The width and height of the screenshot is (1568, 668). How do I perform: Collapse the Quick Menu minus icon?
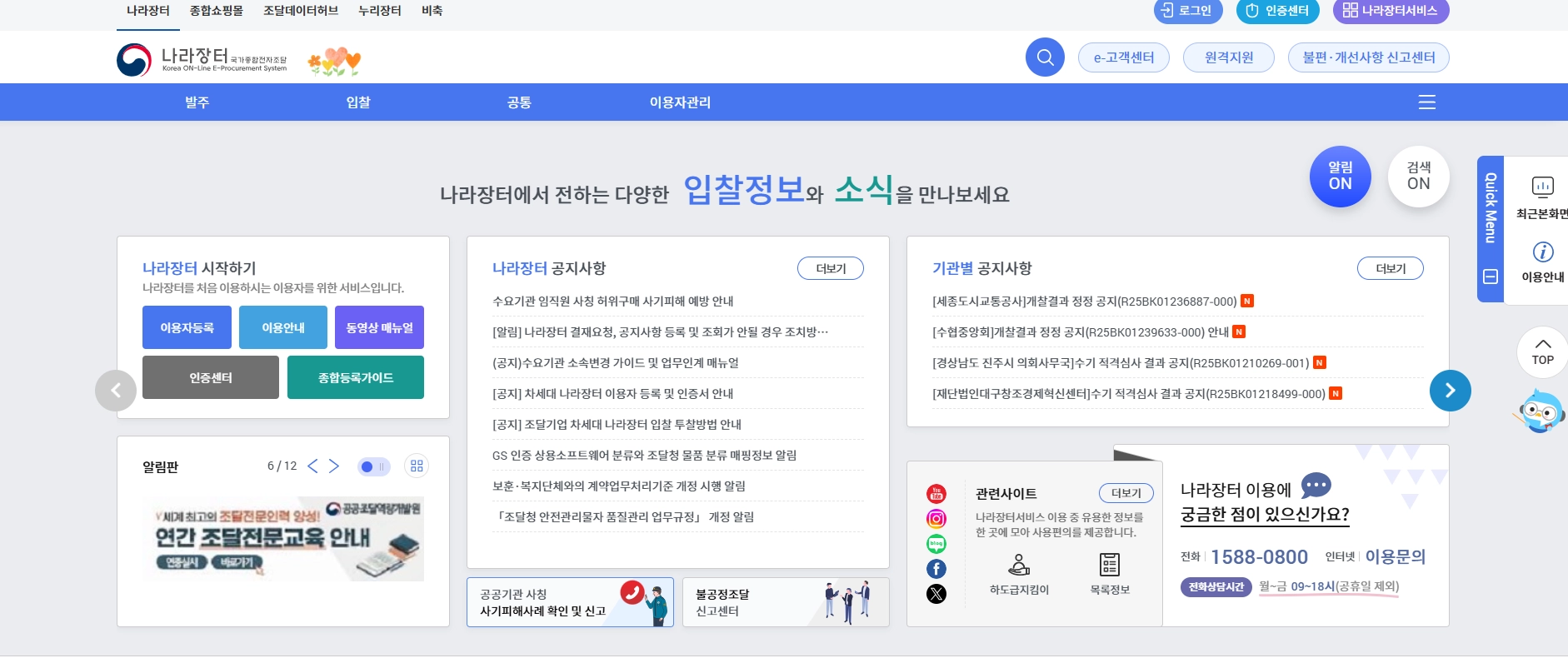coord(1491,277)
